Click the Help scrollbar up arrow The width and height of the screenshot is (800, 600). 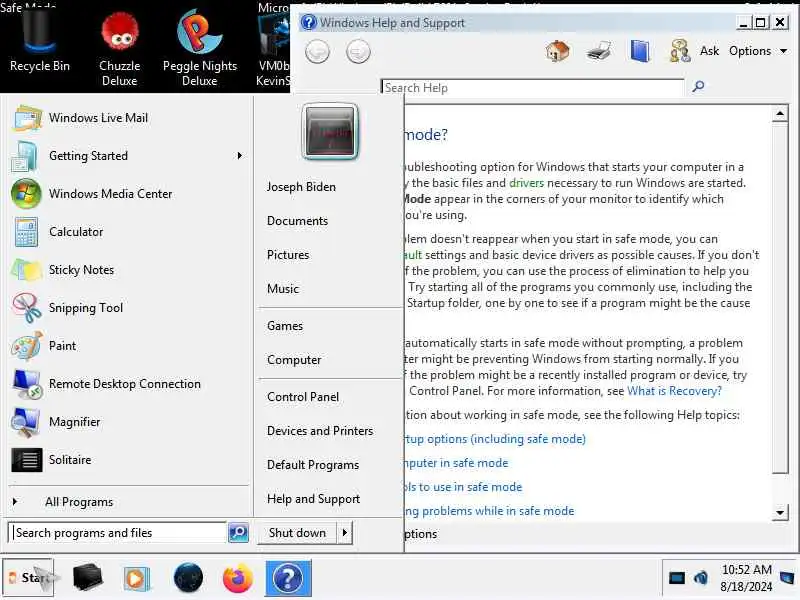click(780, 114)
